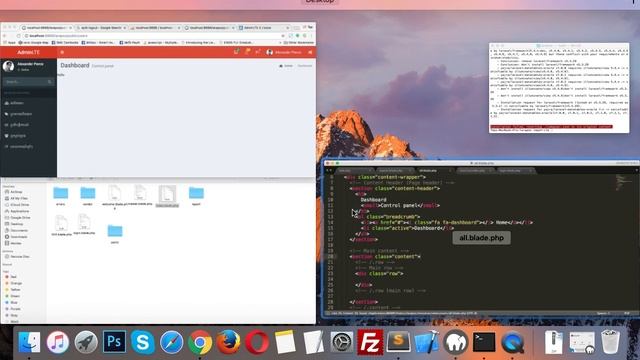This screenshot has width=640, height=360.
Task: Select welcome.blade.php file in Finder
Action: point(115,197)
